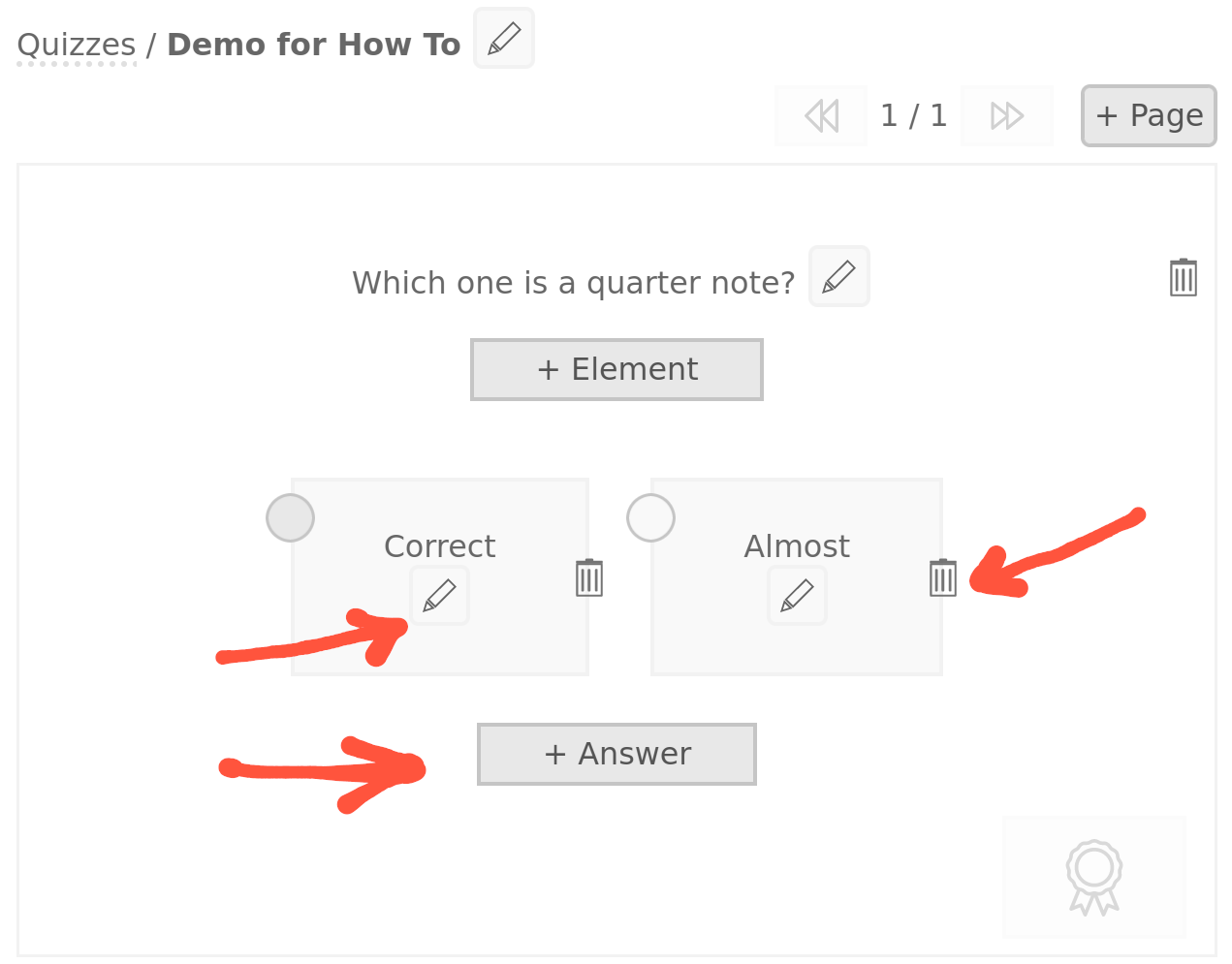
Task: Select the 'Correct' answer radio button
Action: pyautogui.click(x=290, y=517)
